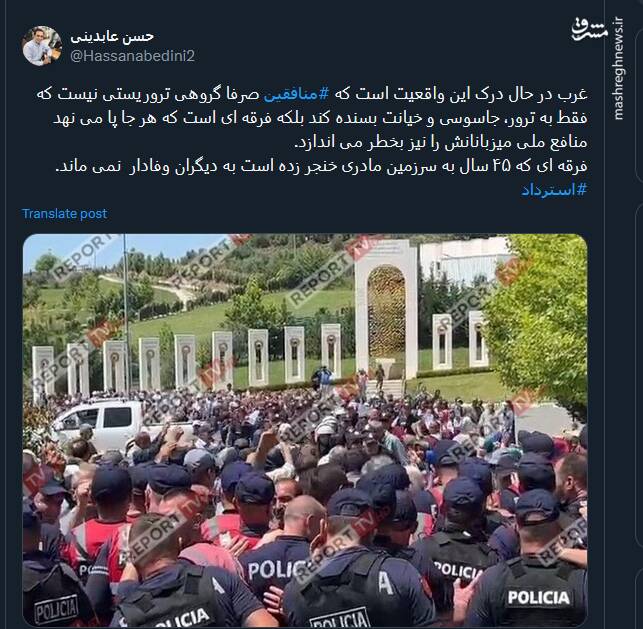This screenshot has width=643, height=629.
Task: Click the tweet line starting with فقط به ترور
Action: pos(320,119)
